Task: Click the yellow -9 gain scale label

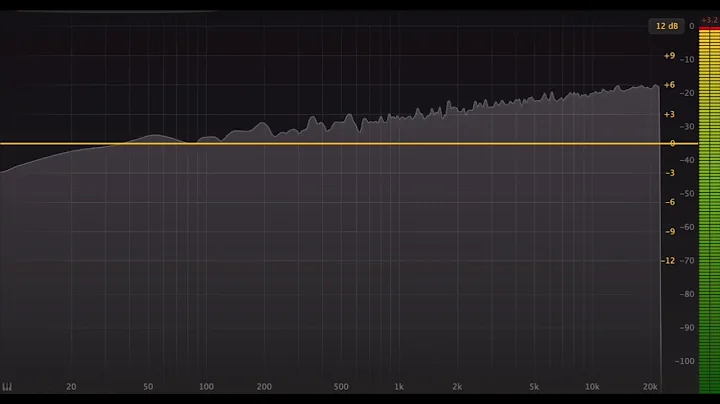Action: point(670,231)
